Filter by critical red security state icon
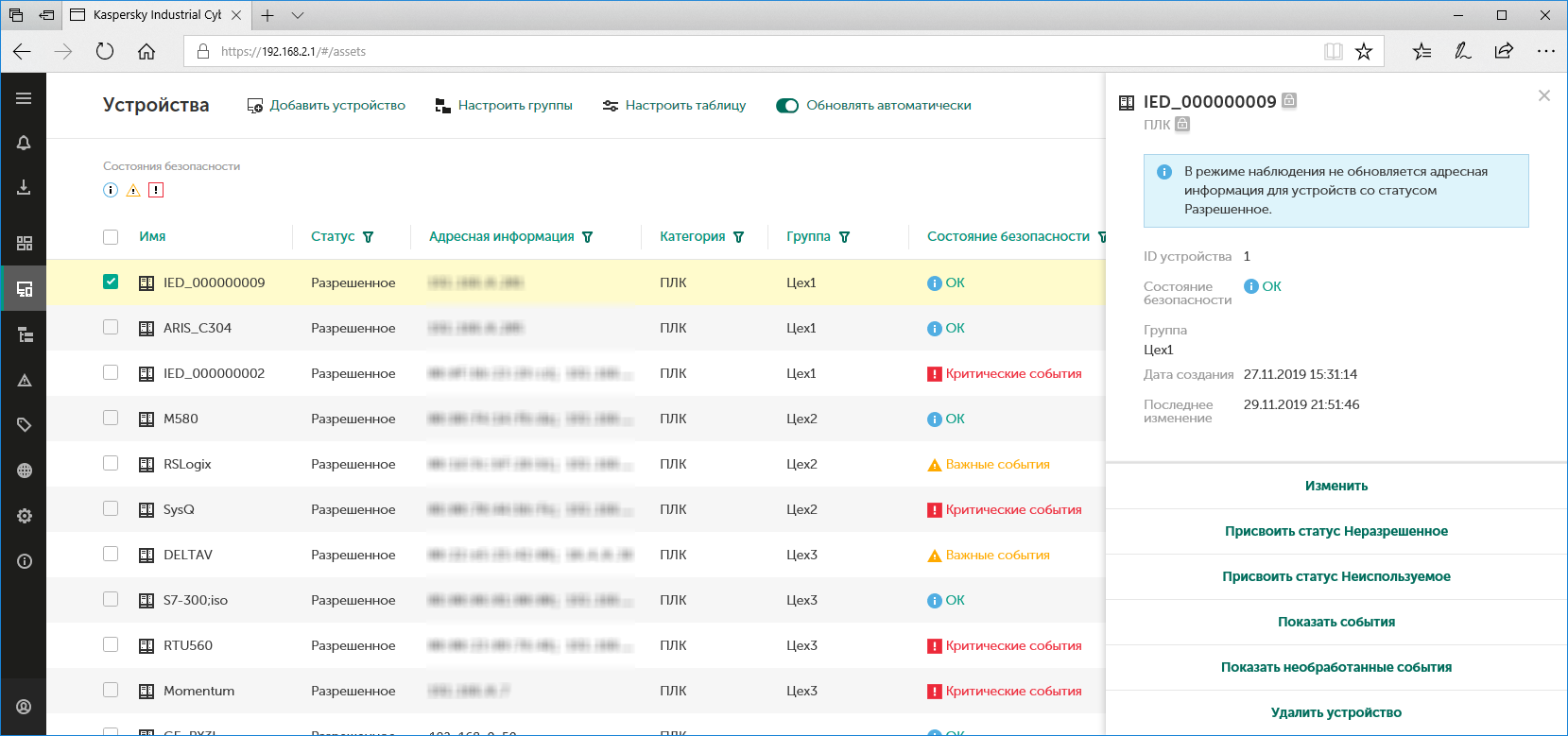The height and width of the screenshot is (736, 1568). 156,190
